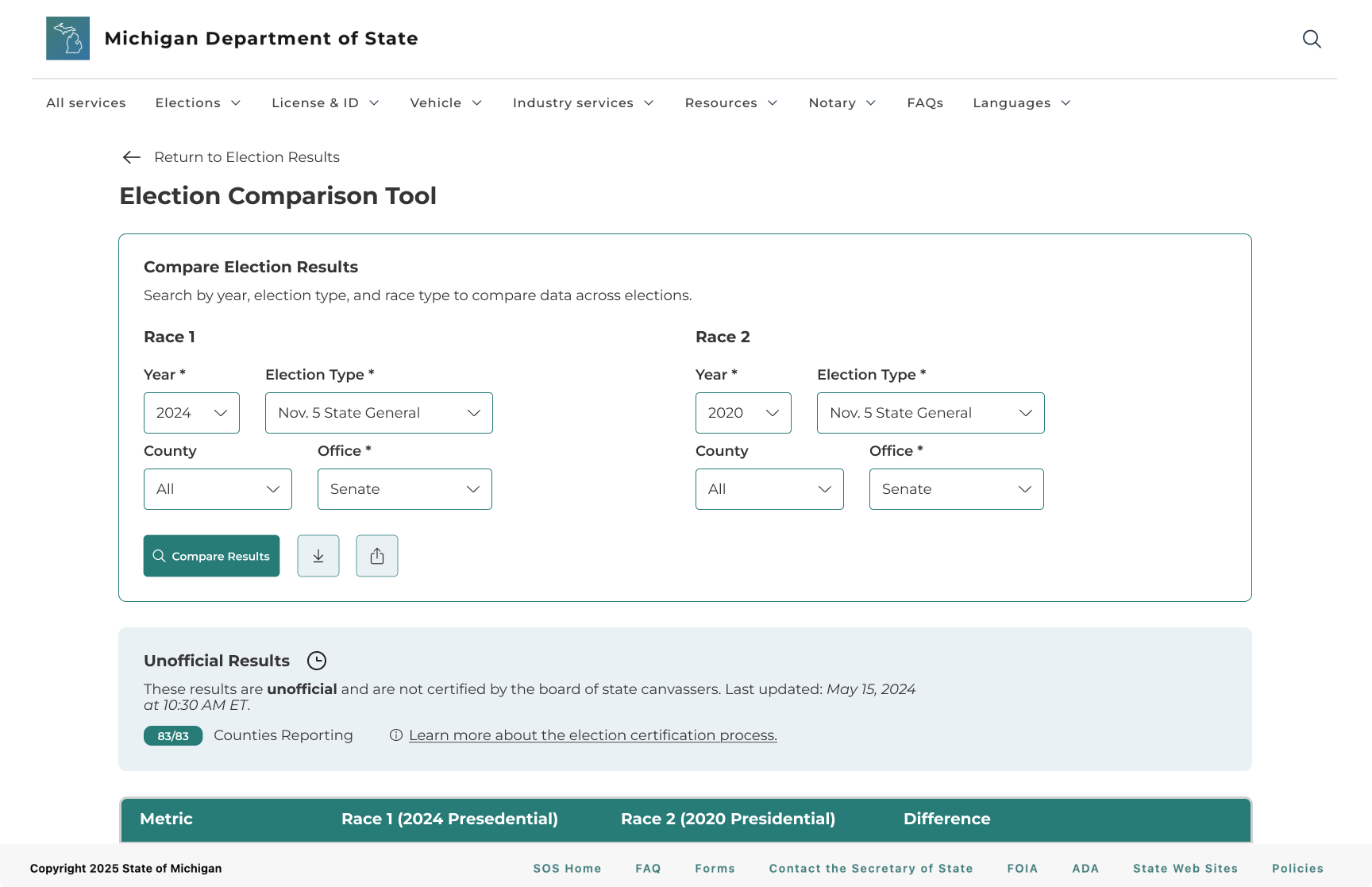This screenshot has width=1372, height=887.
Task: Expand the Languages menu
Action: click(1022, 102)
